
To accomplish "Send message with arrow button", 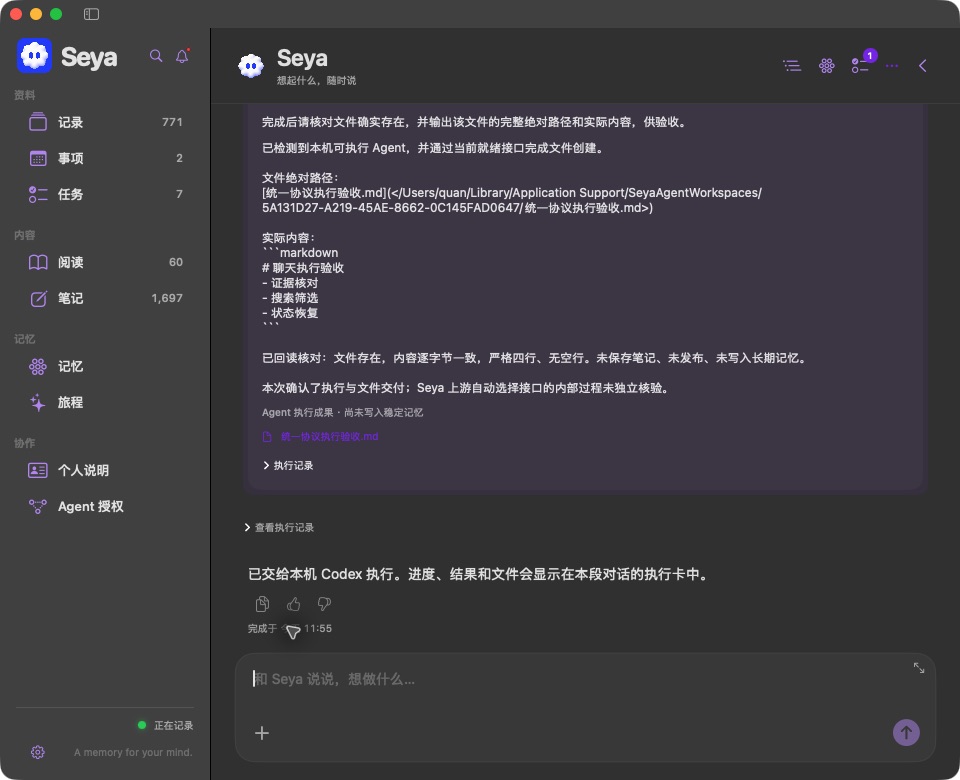I will [906, 732].
